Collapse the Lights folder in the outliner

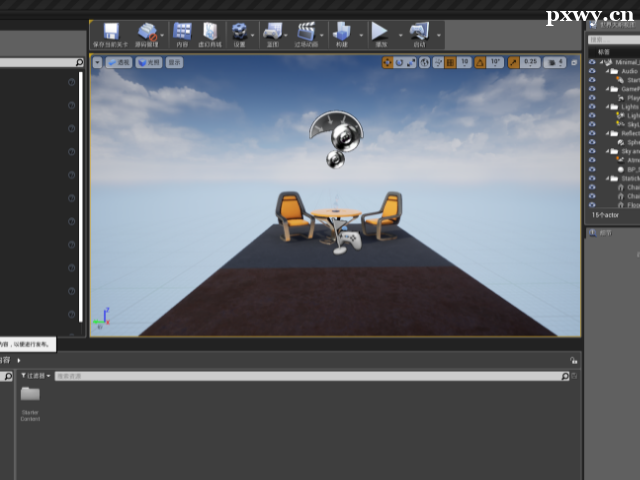(x=609, y=106)
